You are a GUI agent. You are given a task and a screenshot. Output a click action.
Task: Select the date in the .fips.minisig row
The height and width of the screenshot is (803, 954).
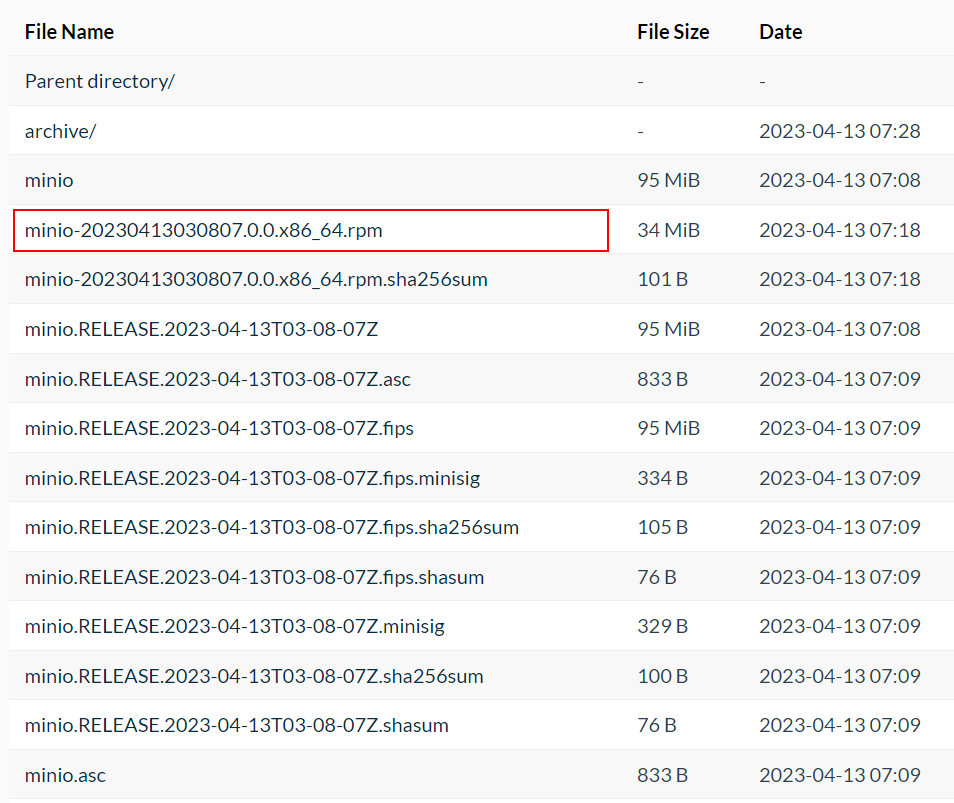click(840, 478)
